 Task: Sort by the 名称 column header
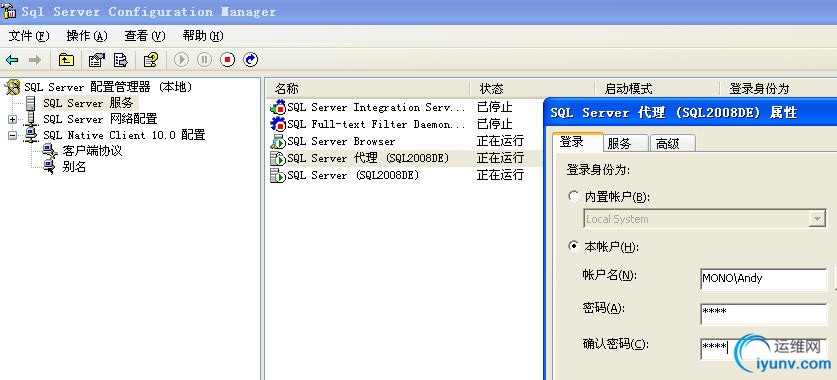pyautogui.click(x=367, y=89)
